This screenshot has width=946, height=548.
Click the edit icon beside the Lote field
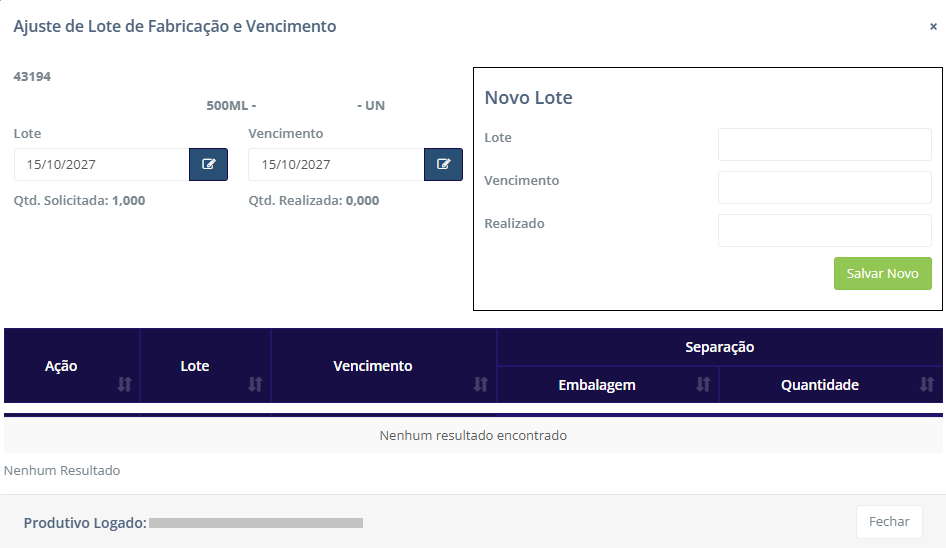pyautogui.click(x=208, y=165)
